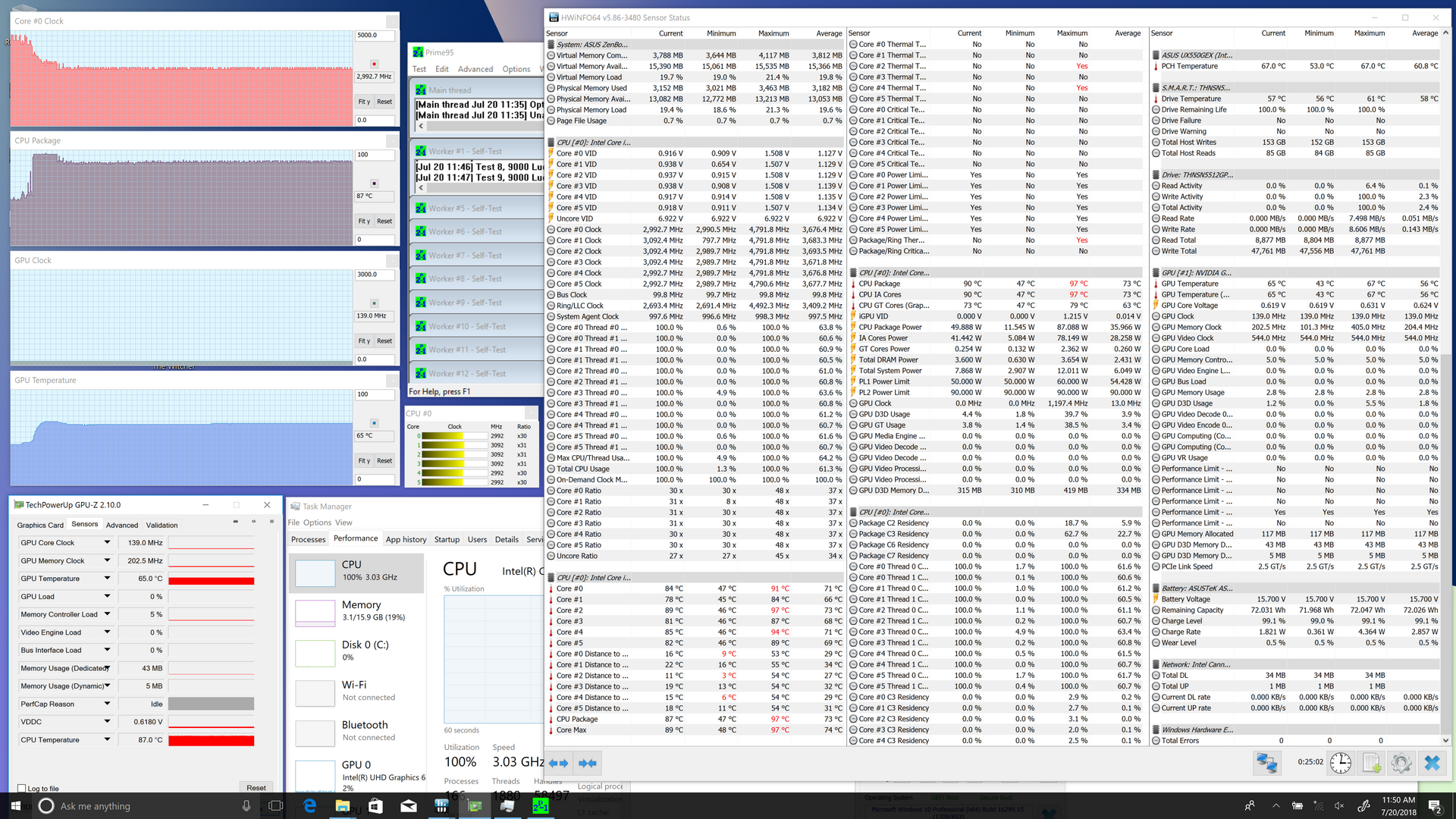Click Fit y in GPU Temperature graph
This screenshot has height=819, width=1456.
pos(364,461)
